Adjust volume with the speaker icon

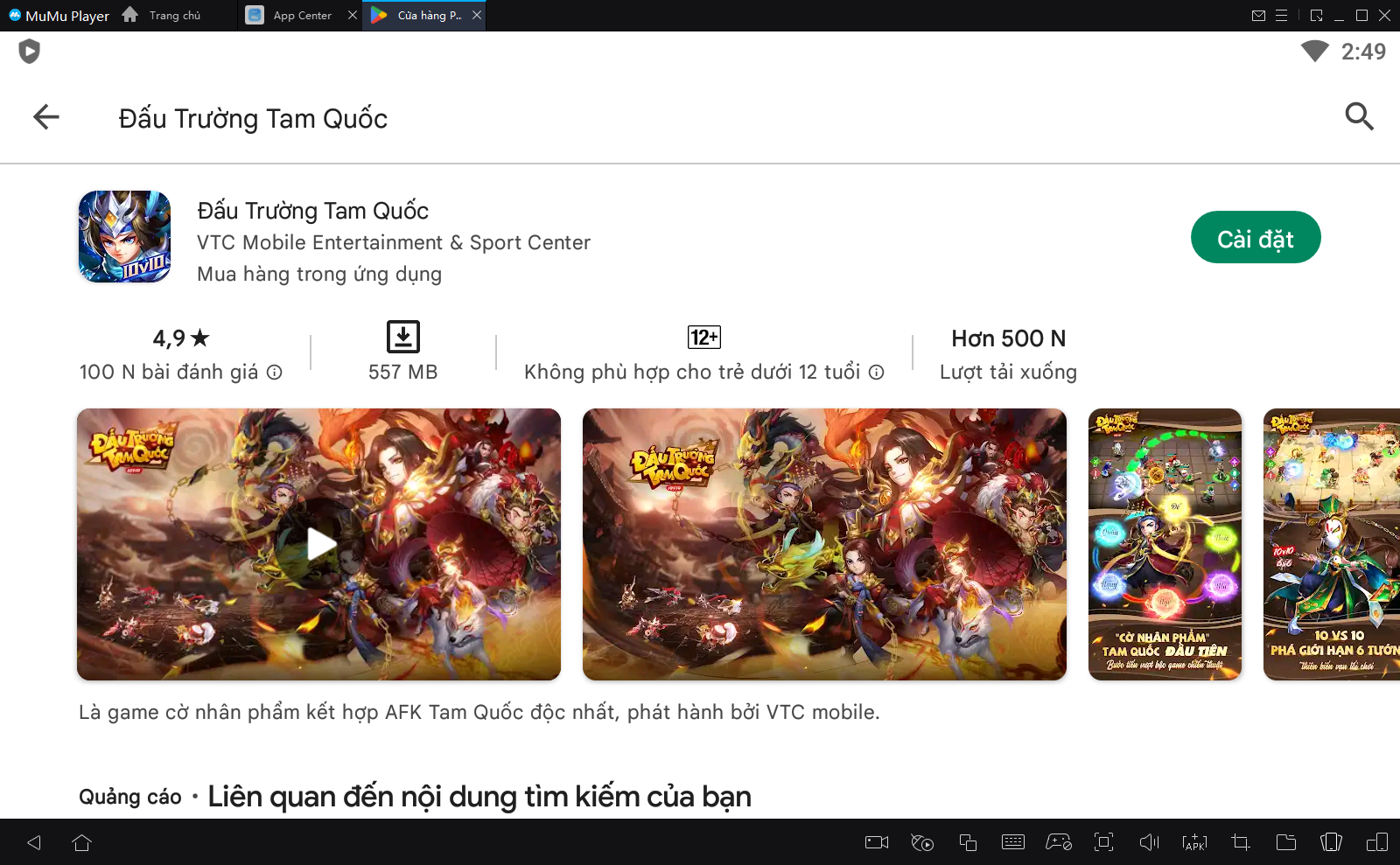[x=1149, y=842]
